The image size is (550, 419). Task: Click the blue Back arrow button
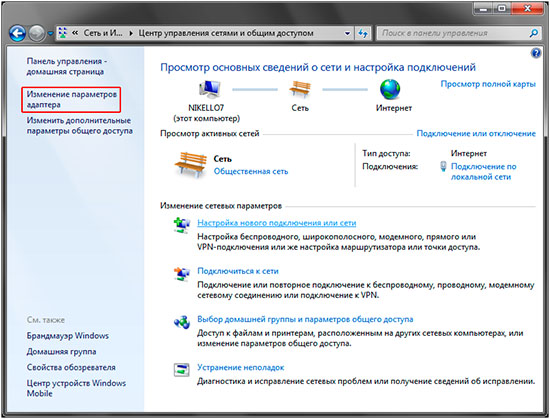tap(18, 33)
